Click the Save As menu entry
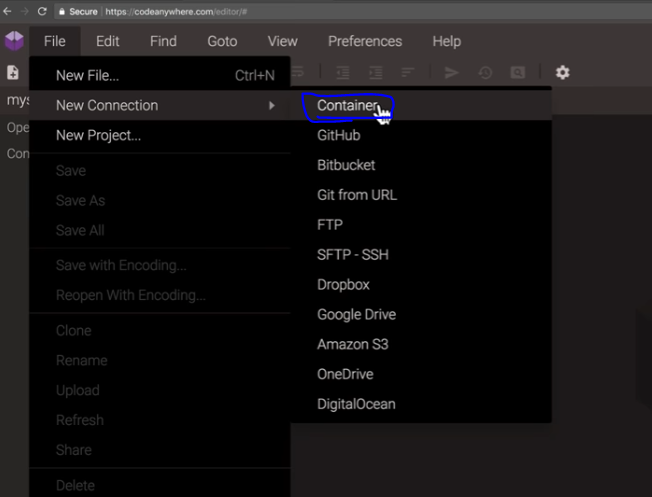The image size is (652, 497). (x=160, y=200)
